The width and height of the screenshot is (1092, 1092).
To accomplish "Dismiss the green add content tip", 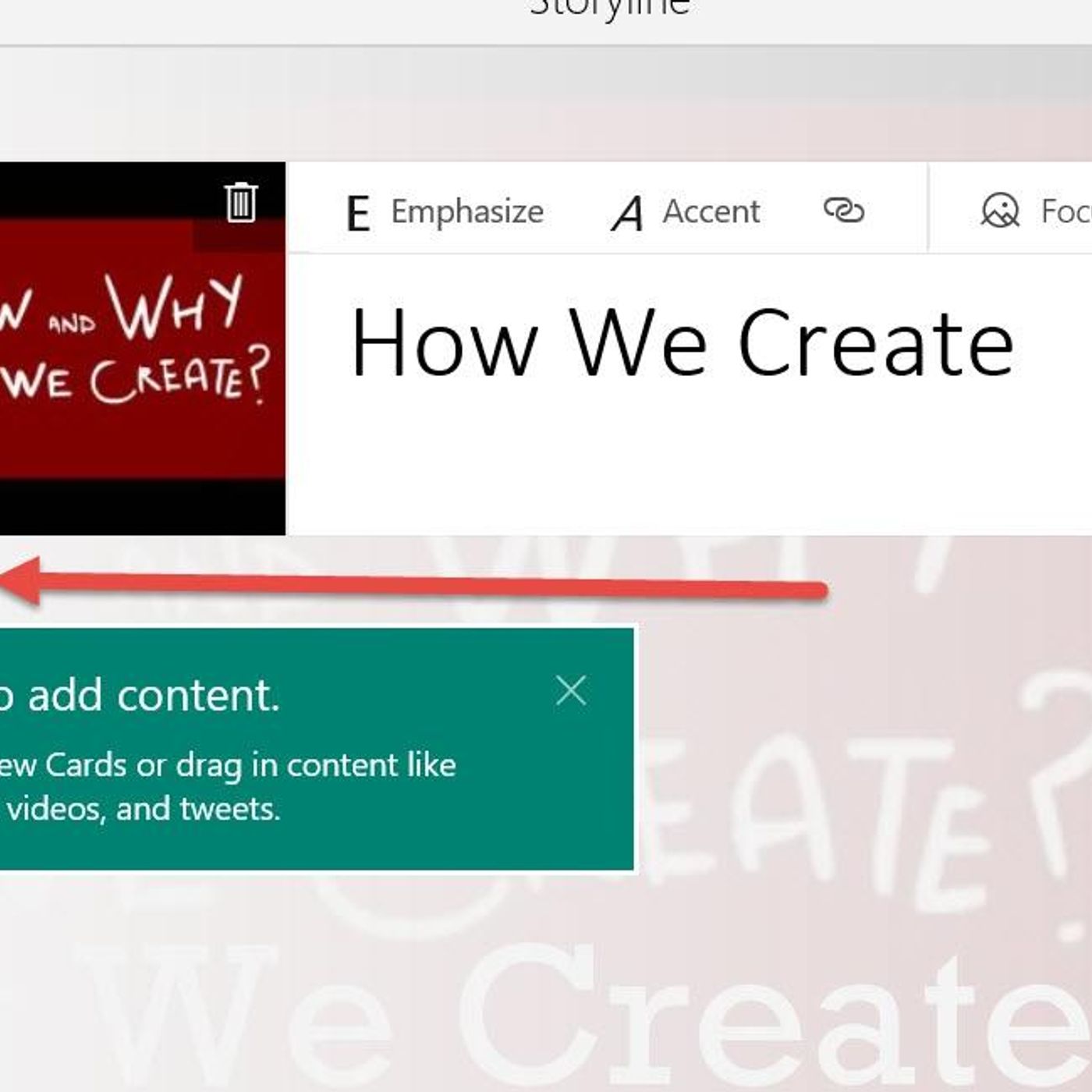I will 571,691.
